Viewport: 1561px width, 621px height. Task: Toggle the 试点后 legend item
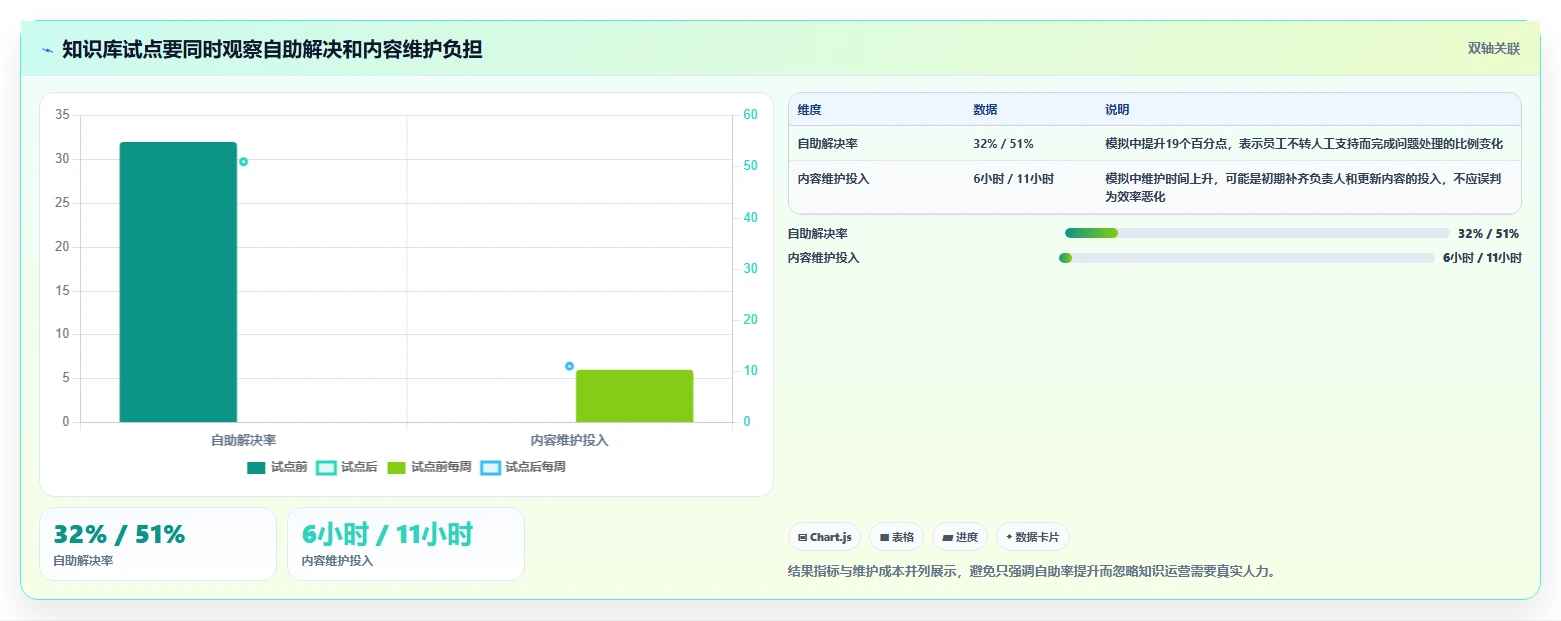[x=347, y=467]
